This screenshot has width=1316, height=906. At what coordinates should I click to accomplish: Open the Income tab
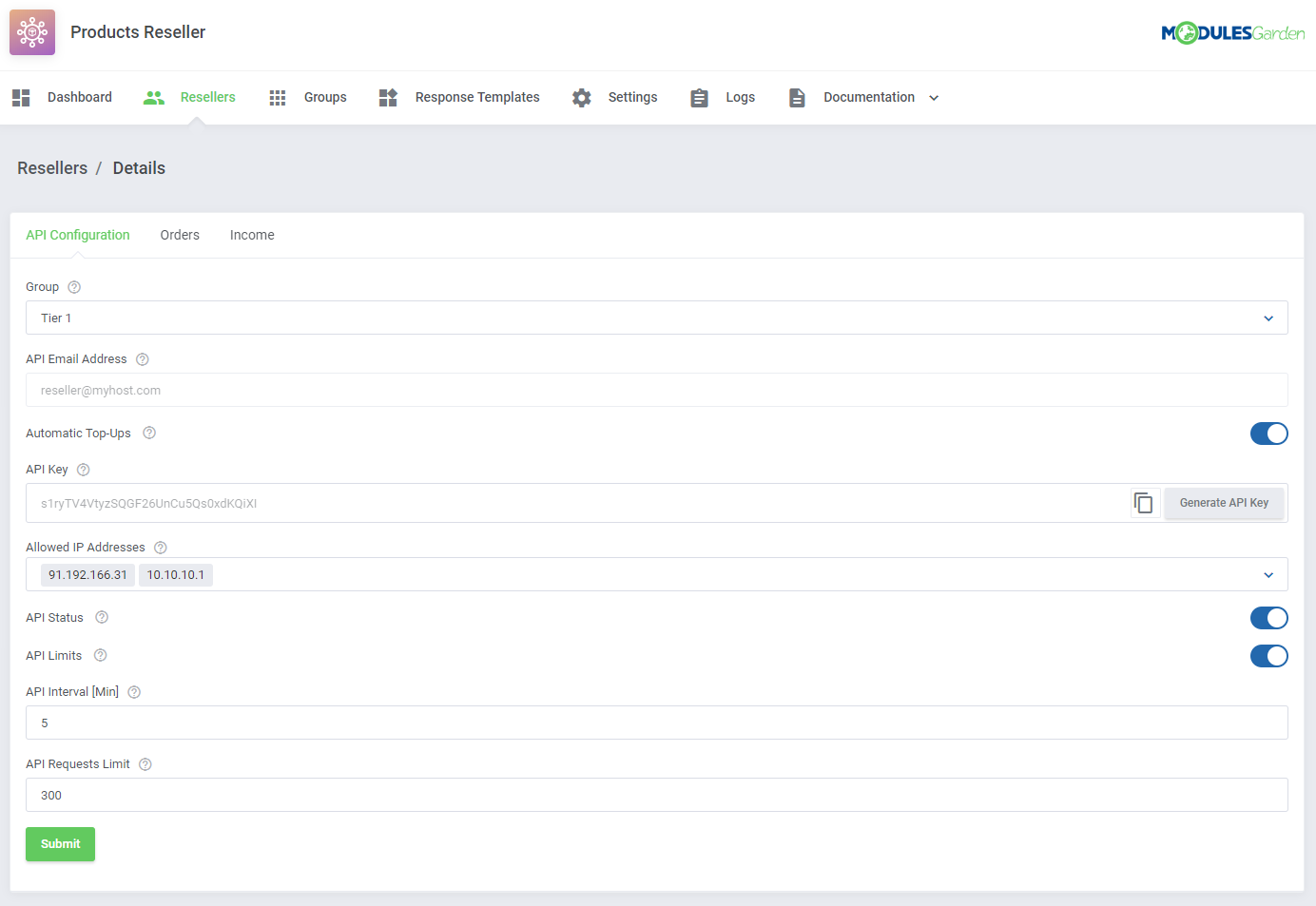(x=251, y=234)
